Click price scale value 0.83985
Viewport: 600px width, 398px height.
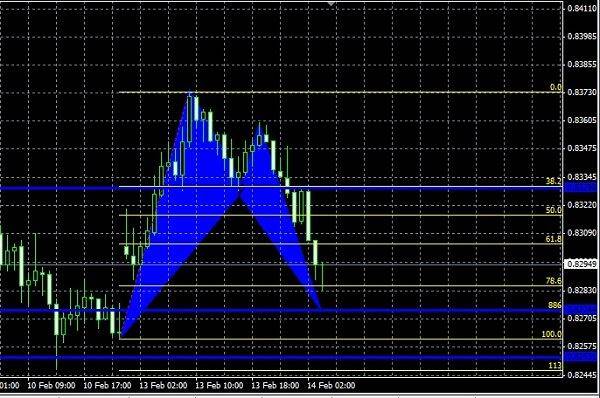[582, 36]
